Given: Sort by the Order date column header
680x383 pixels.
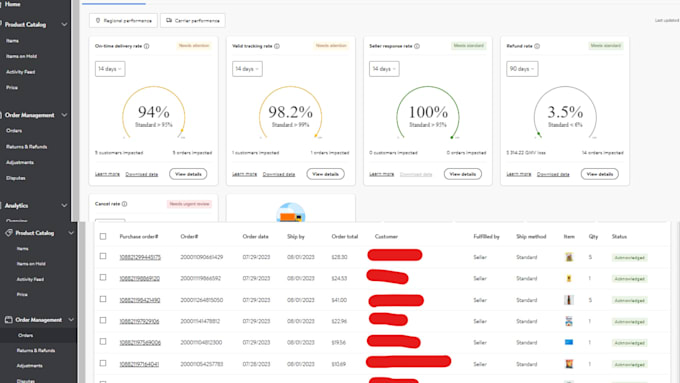Looking at the screenshot, I should (255, 236).
